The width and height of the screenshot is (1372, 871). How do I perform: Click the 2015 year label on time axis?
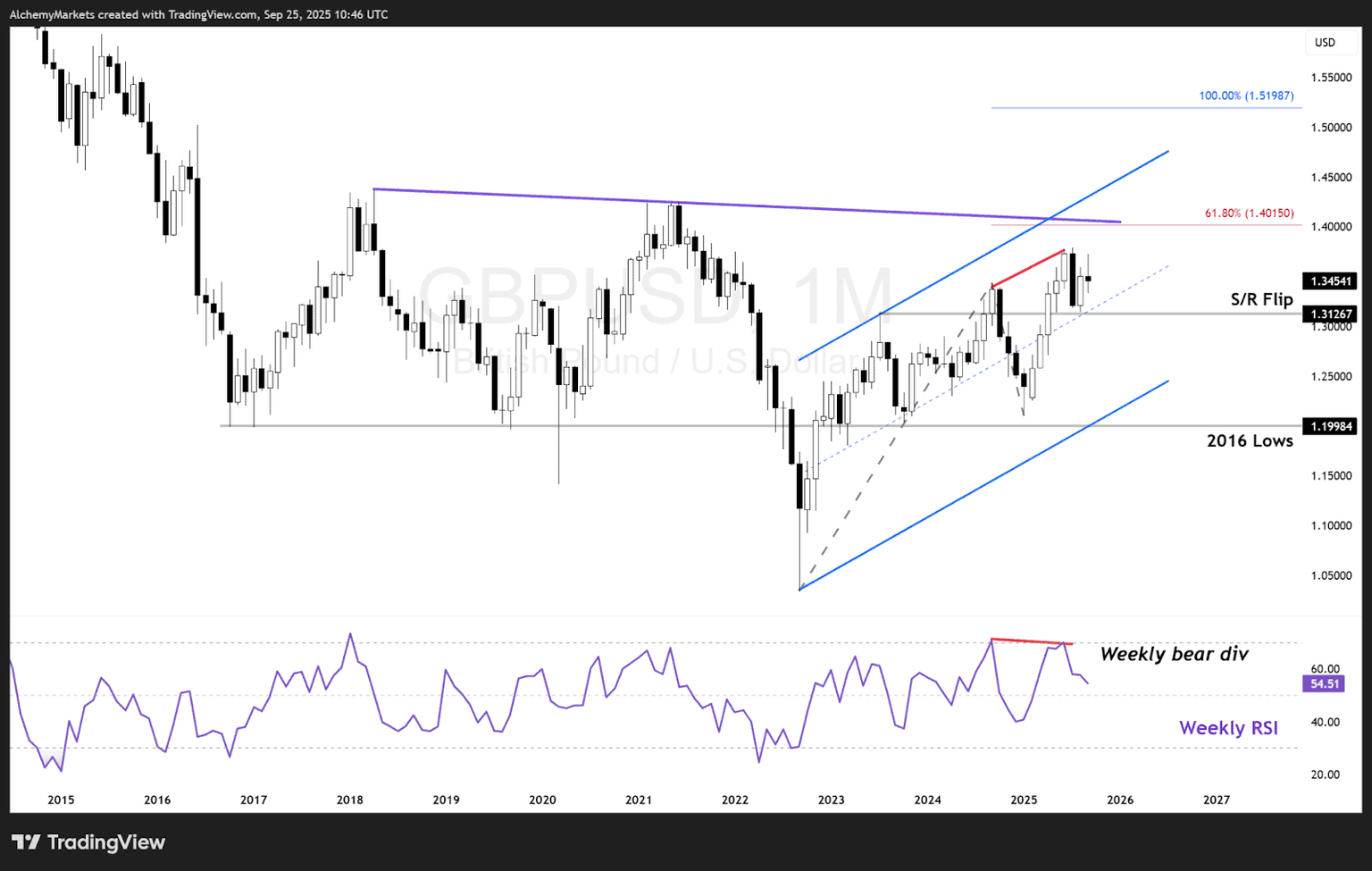[x=61, y=800]
